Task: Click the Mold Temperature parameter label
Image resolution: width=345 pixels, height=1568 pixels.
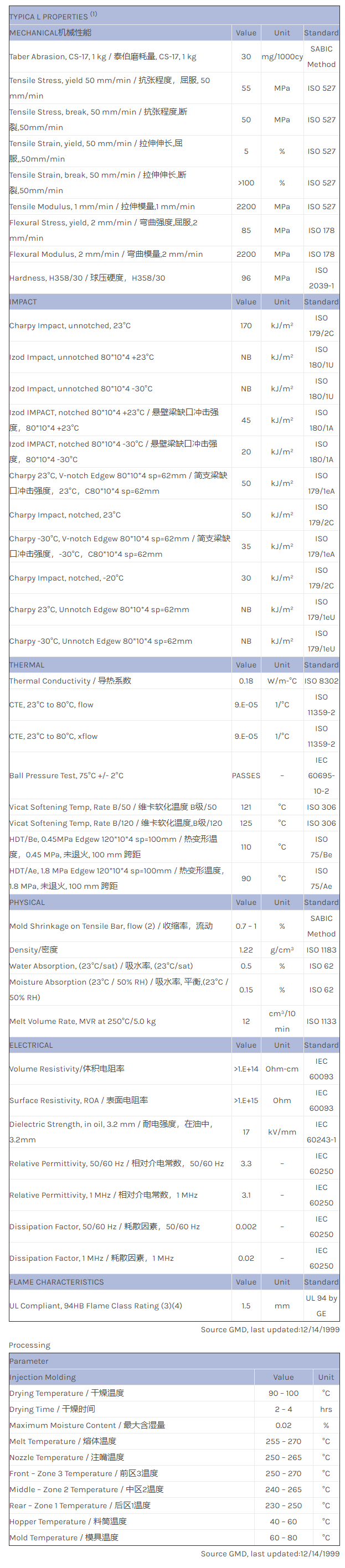Action: pos(64,1537)
